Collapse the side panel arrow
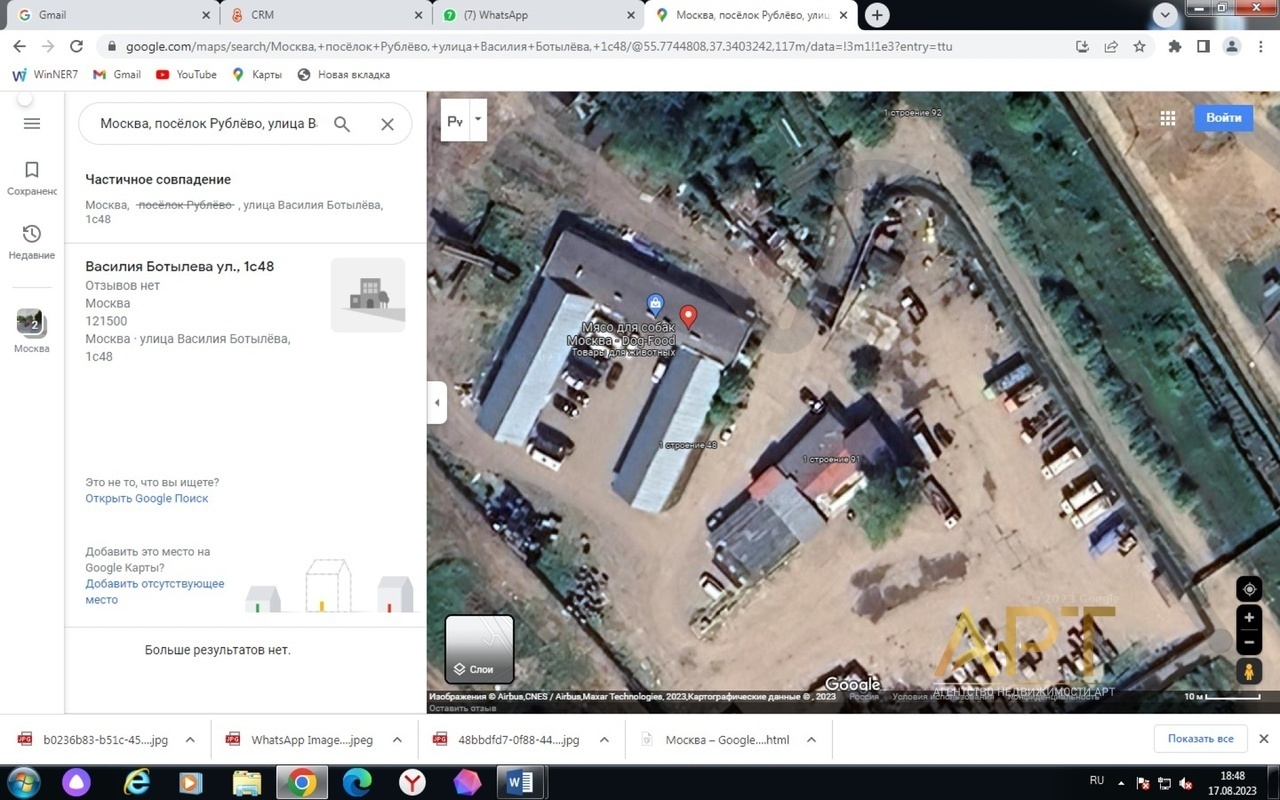Image resolution: width=1280 pixels, height=800 pixels. [x=437, y=403]
